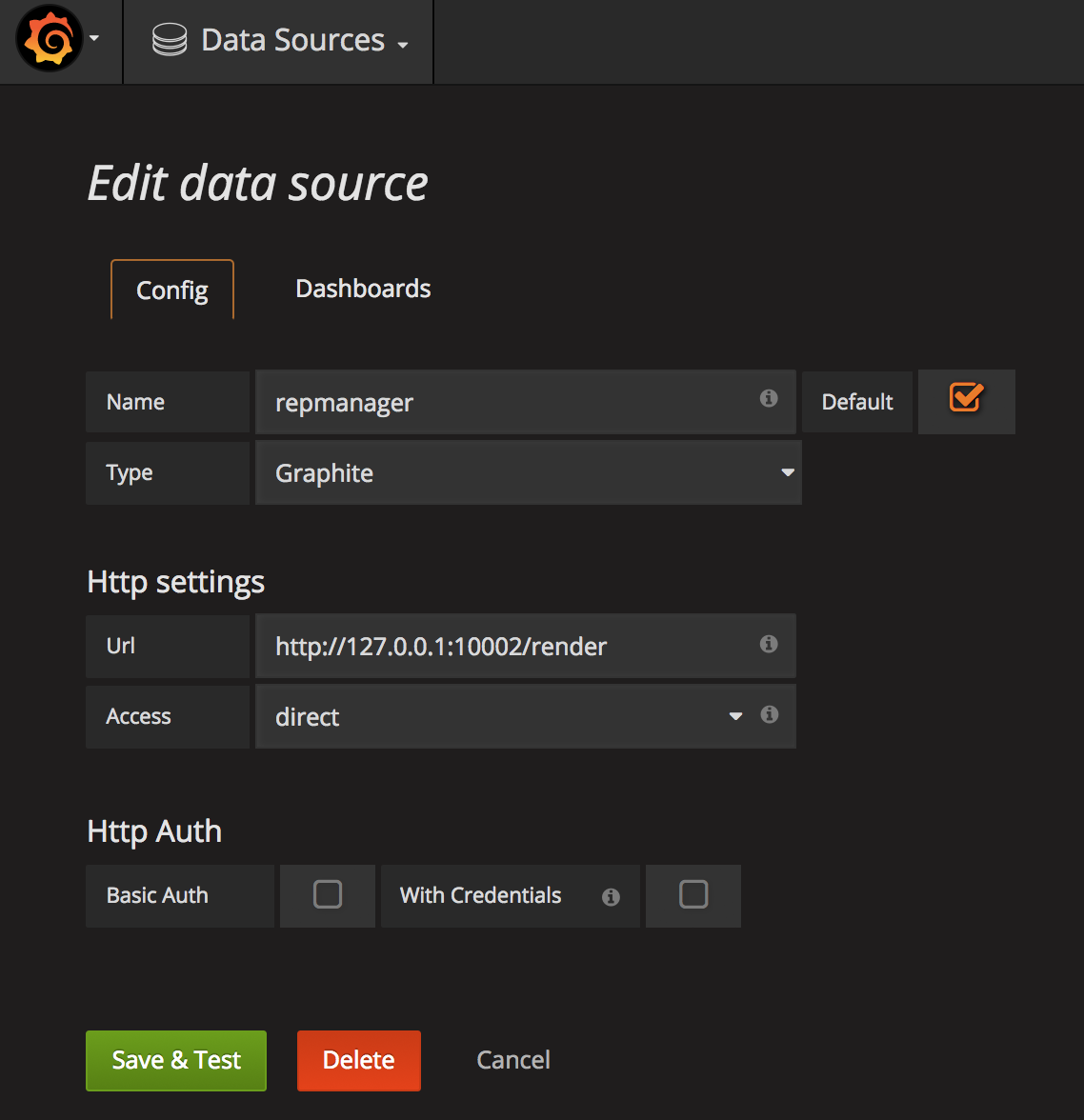1084x1120 pixels.
Task: Open the Type dropdown showing Graphite
Action: (x=528, y=472)
